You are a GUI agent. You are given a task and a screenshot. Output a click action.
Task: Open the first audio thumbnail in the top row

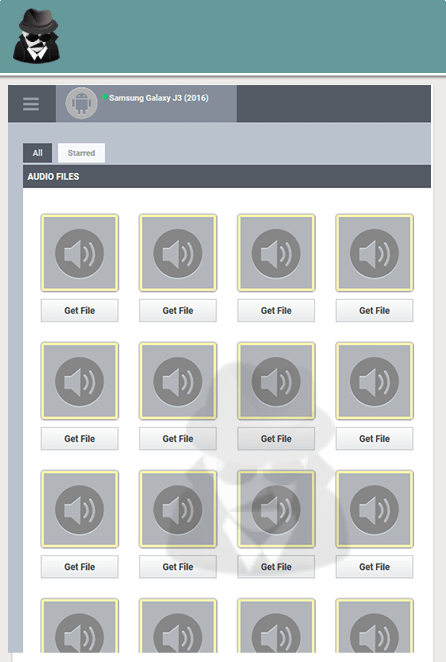coord(79,253)
